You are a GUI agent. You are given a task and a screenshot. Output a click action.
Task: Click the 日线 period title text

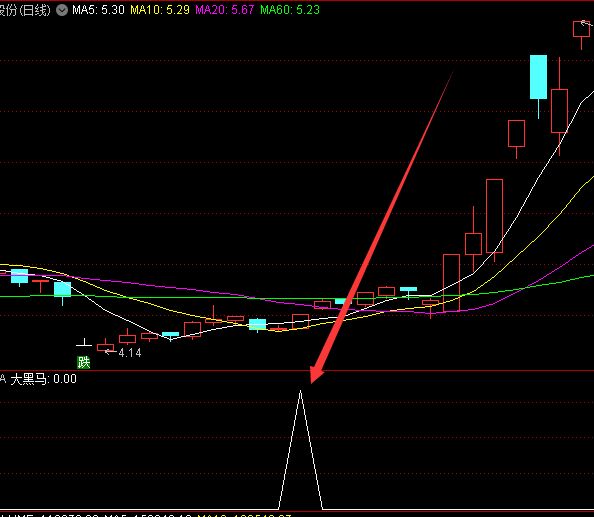pos(35,10)
